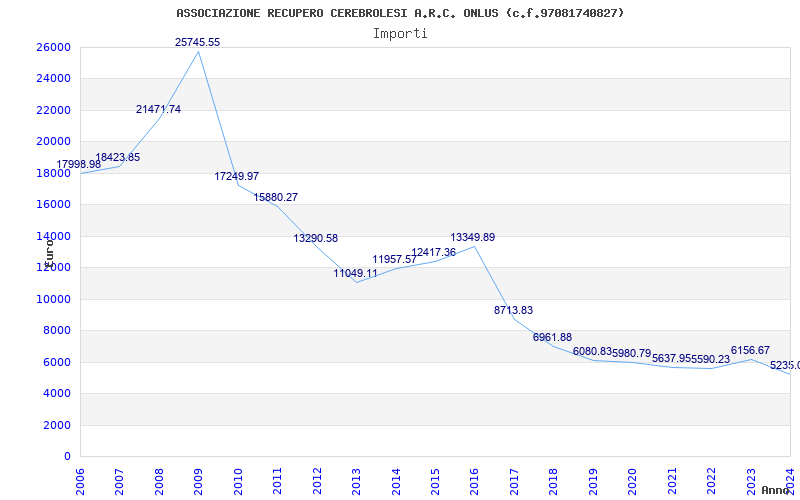Select data label 13349.89
Image resolution: width=800 pixels, height=500 pixels.
pos(472,237)
